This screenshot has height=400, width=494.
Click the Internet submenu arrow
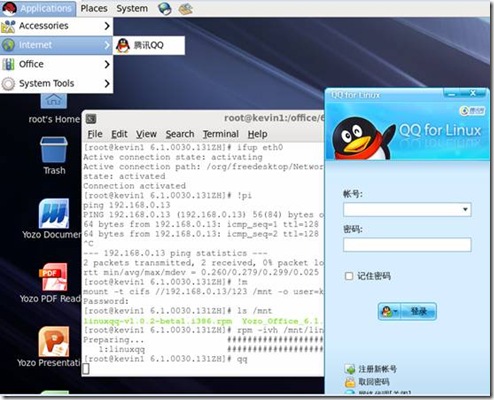click(107, 45)
